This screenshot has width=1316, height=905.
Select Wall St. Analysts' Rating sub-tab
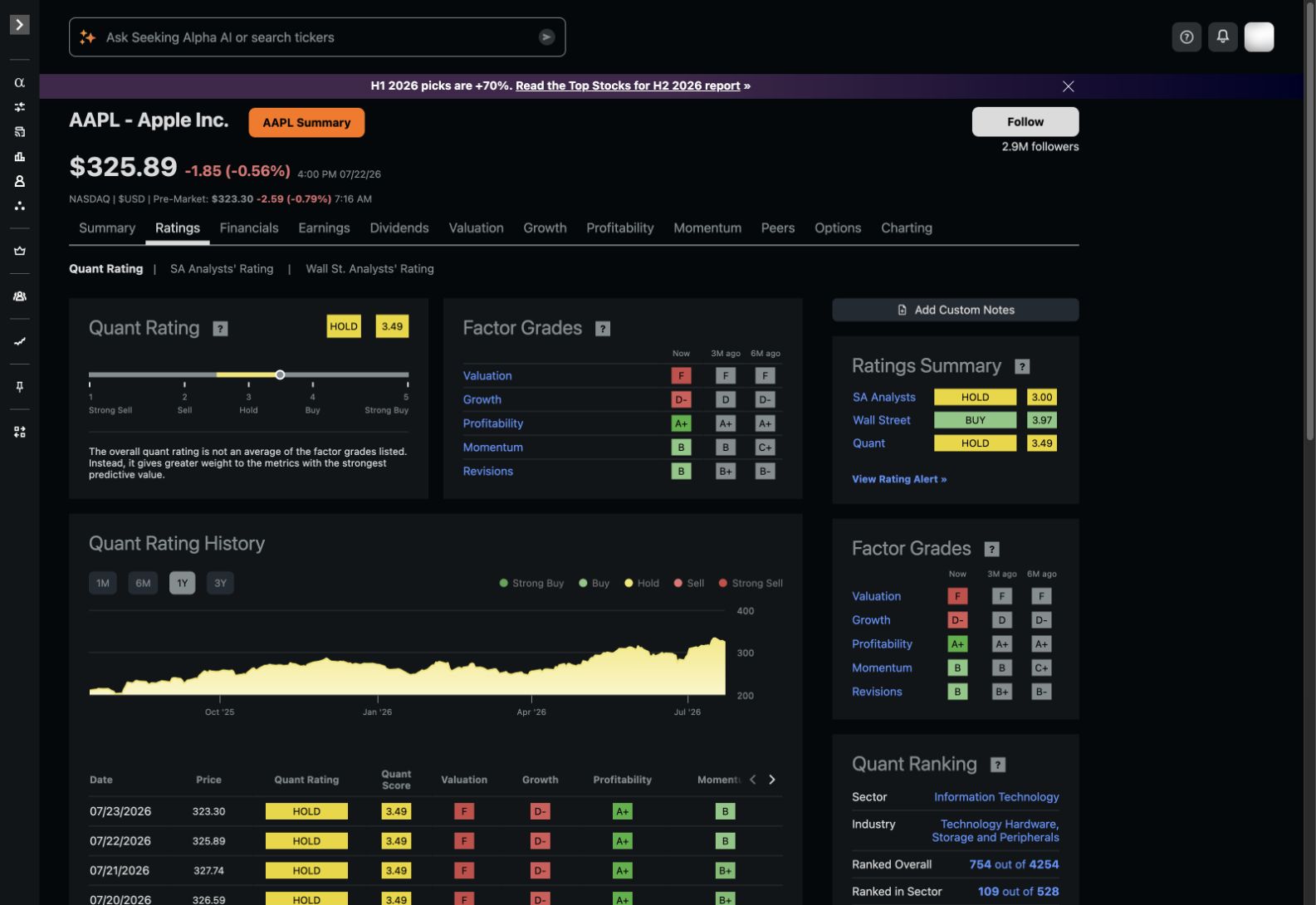point(369,268)
